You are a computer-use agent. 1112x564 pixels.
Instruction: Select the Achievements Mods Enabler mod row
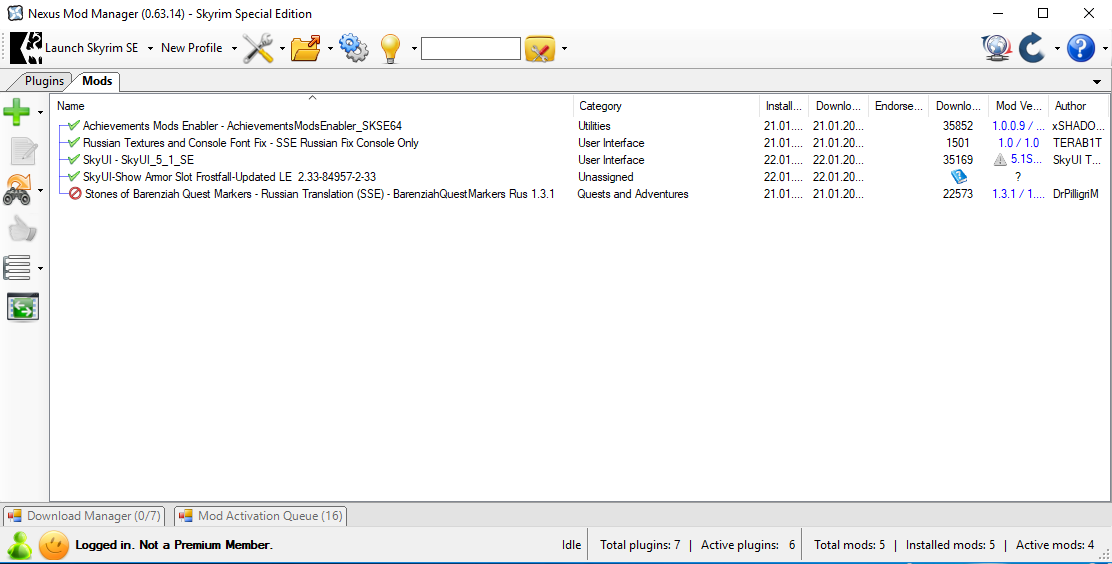(x=580, y=126)
